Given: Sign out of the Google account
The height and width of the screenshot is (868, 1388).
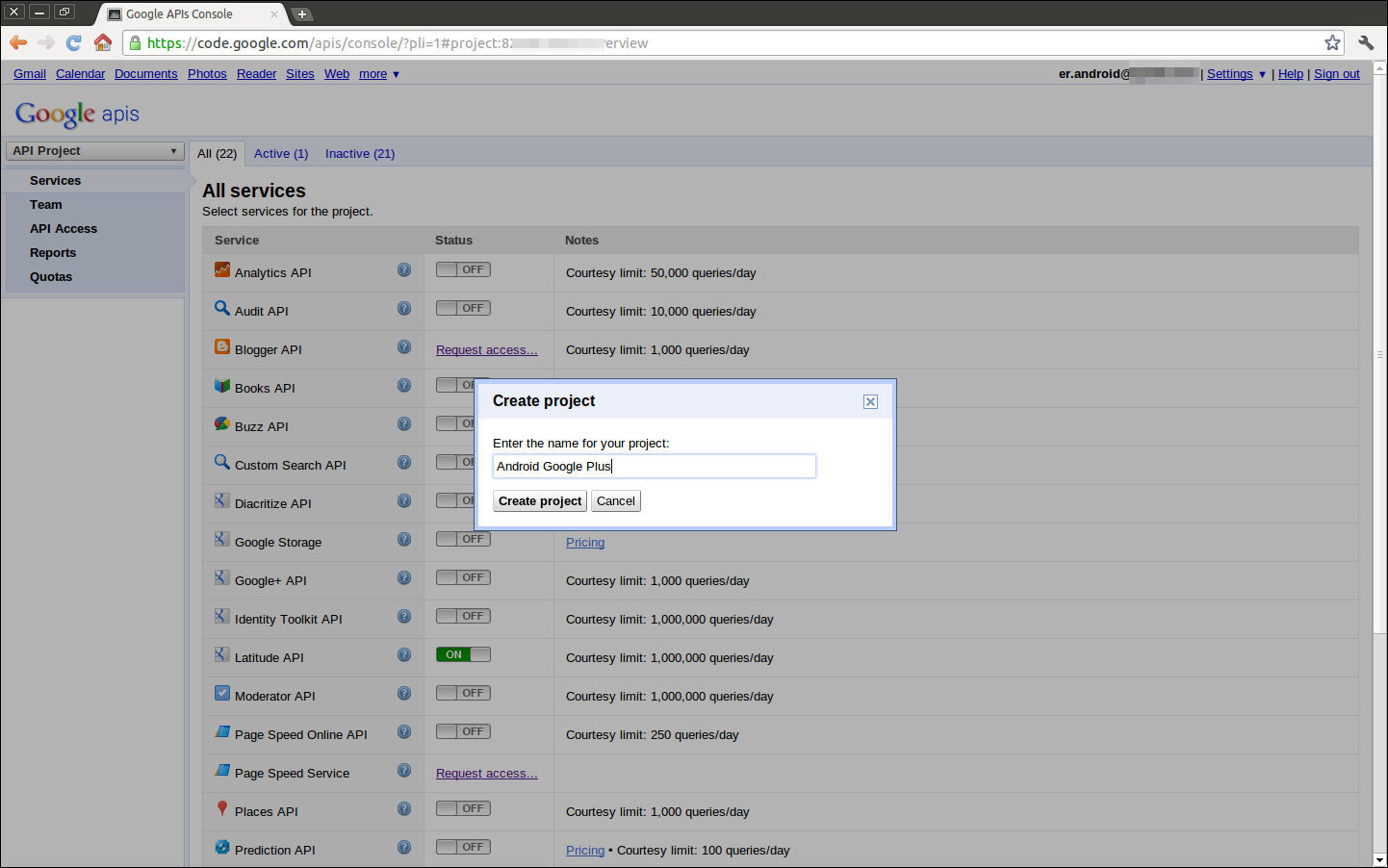Looking at the screenshot, I should pyautogui.click(x=1337, y=74).
